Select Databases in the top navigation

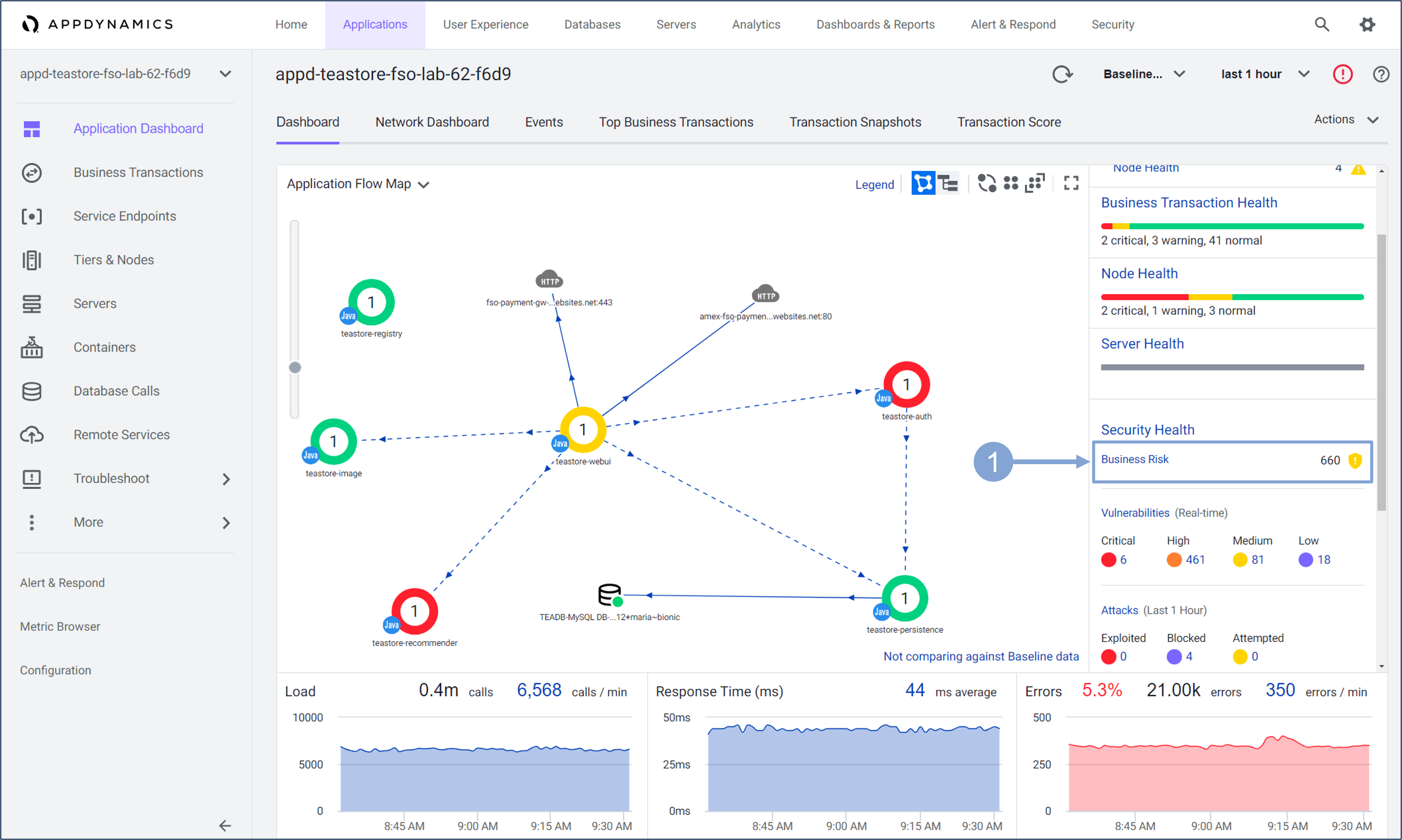tap(592, 24)
